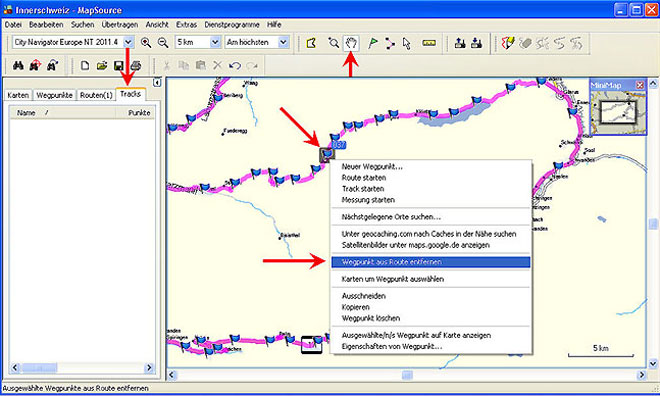Switch to the Tracks tab
This screenshot has width=660, height=396.
pos(130,94)
